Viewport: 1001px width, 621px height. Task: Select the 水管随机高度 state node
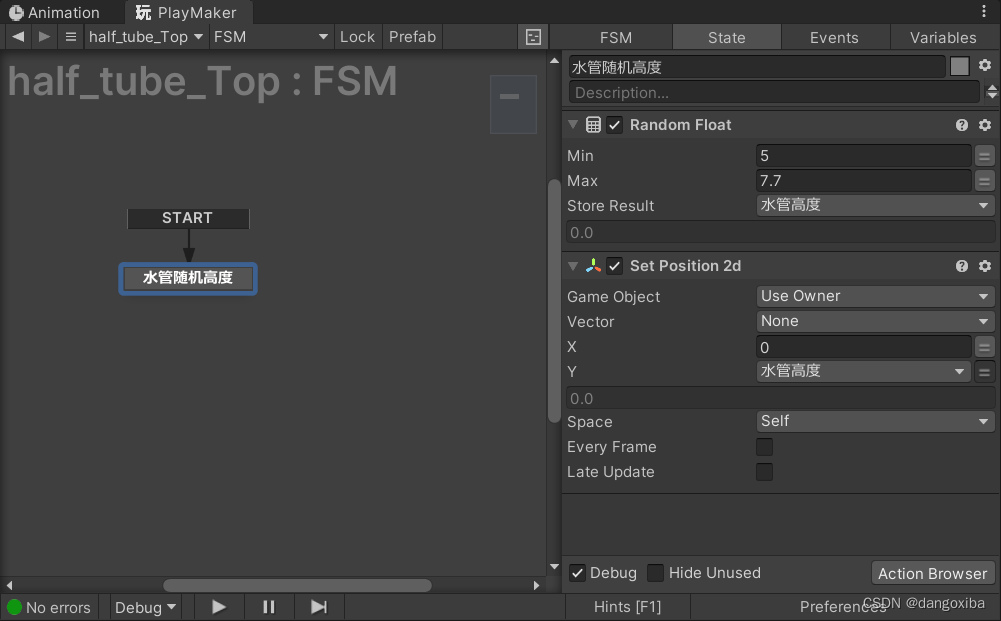pos(188,278)
